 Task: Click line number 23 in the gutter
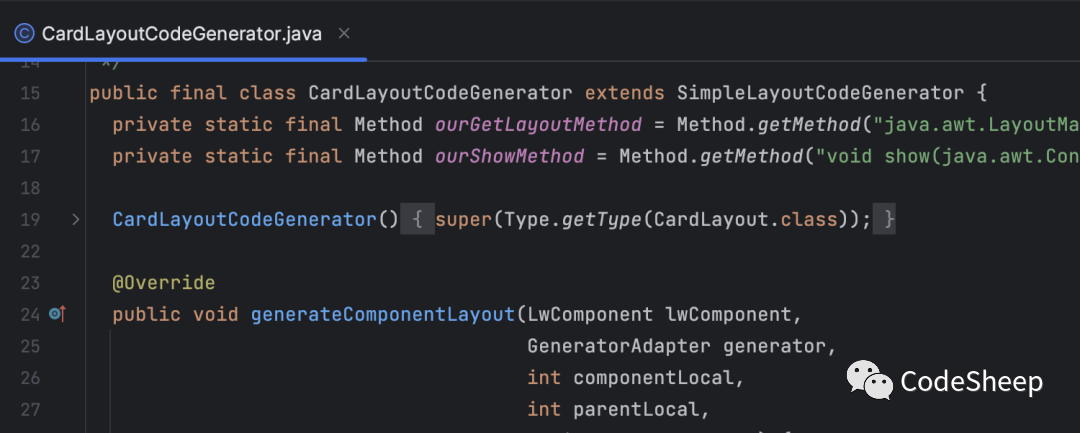click(x=30, y=283)
